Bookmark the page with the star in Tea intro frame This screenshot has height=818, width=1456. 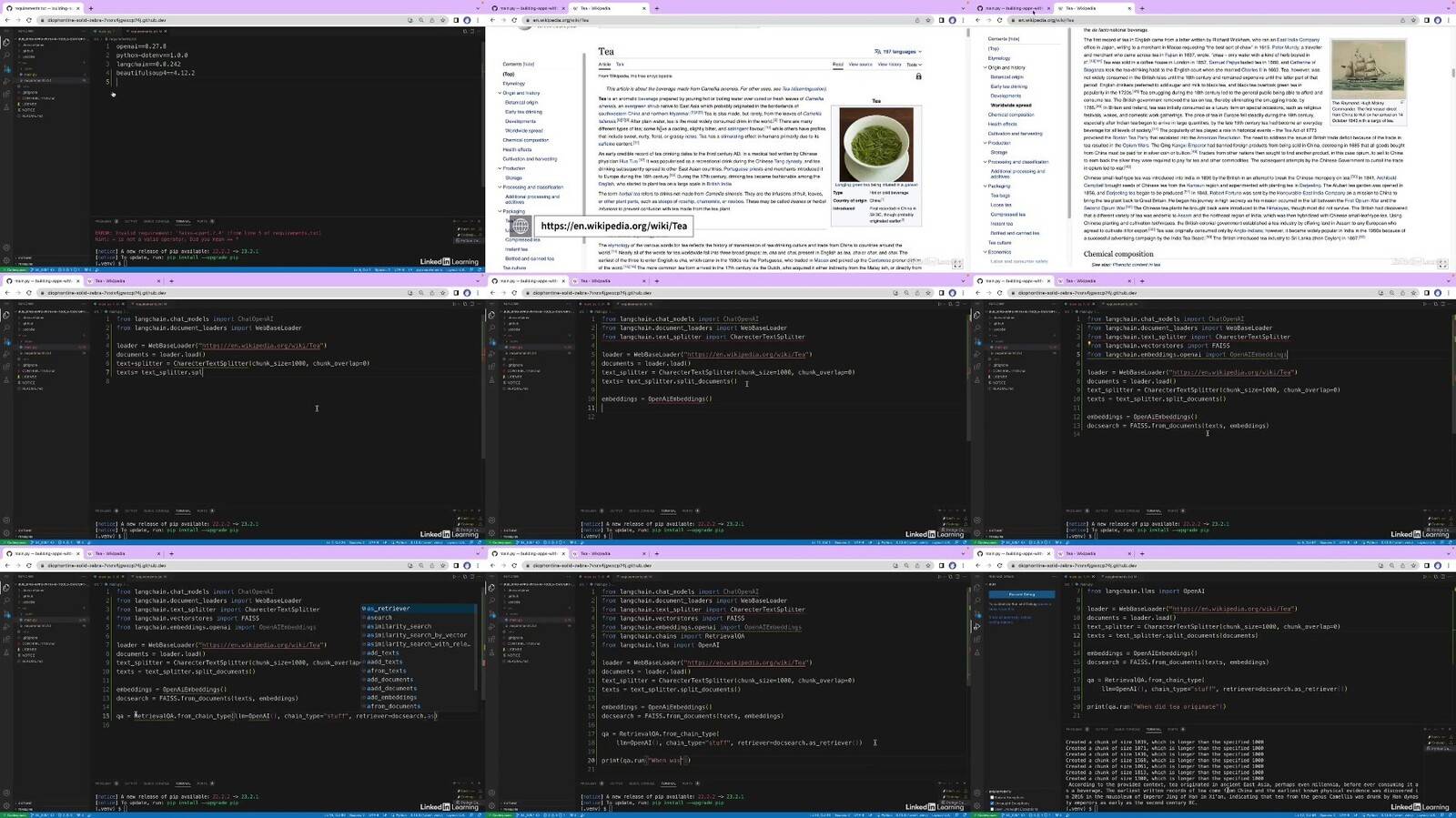click(x=927, y=20)
